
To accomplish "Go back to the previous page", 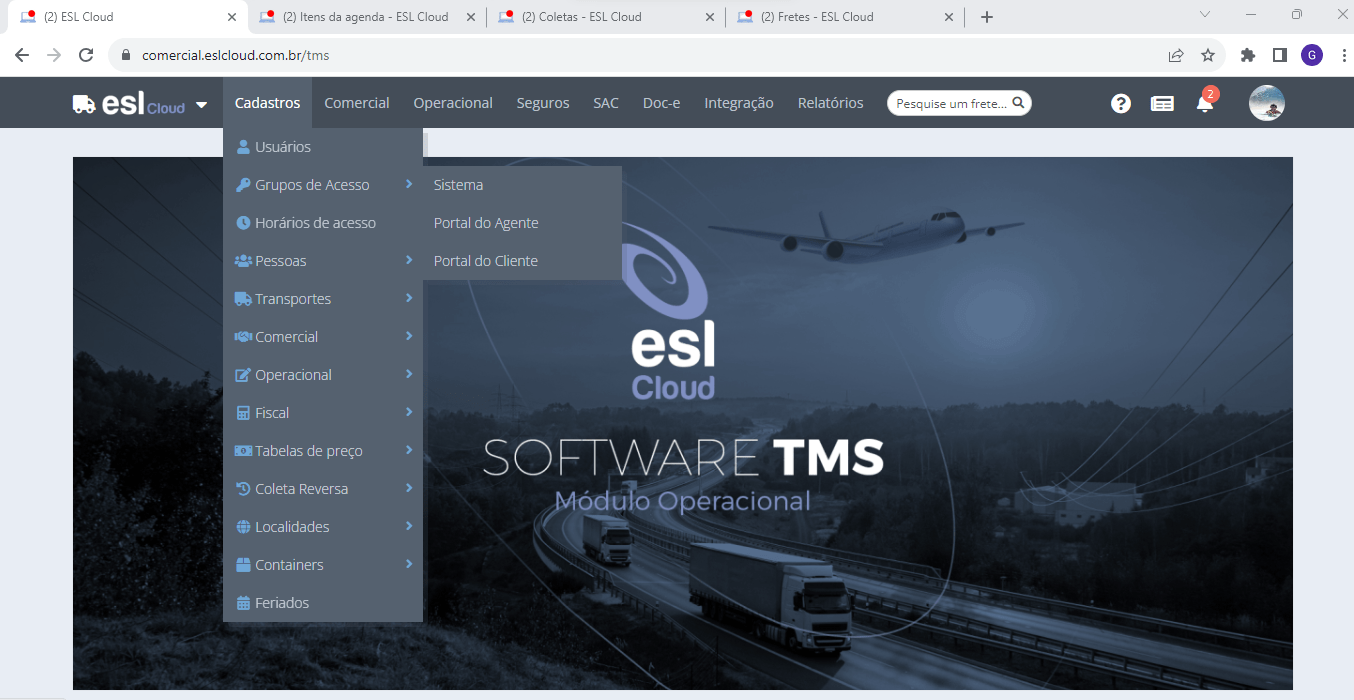I will (x=22, y=55).
